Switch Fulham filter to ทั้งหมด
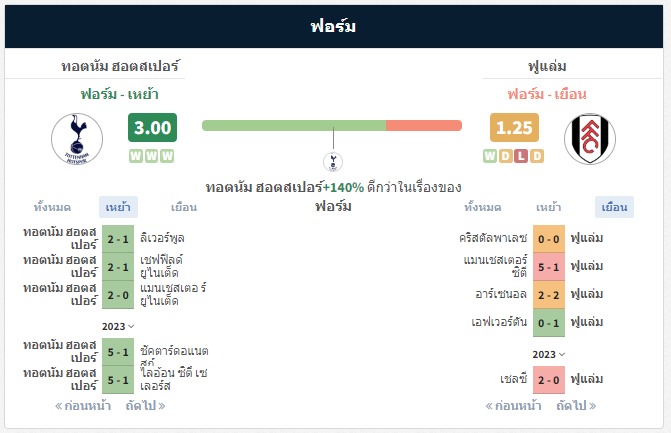The width and height of the screenshot is (671, 433). pyautogui.click(x=483, y=208)
